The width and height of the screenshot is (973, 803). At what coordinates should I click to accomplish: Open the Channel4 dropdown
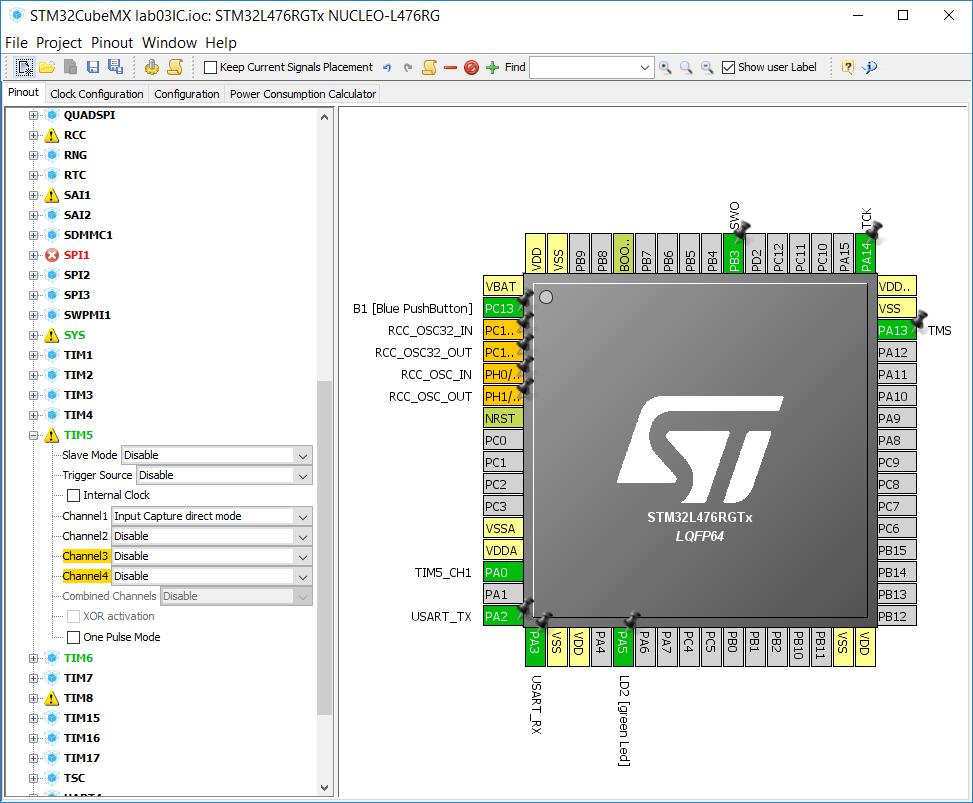click(212, 576)
